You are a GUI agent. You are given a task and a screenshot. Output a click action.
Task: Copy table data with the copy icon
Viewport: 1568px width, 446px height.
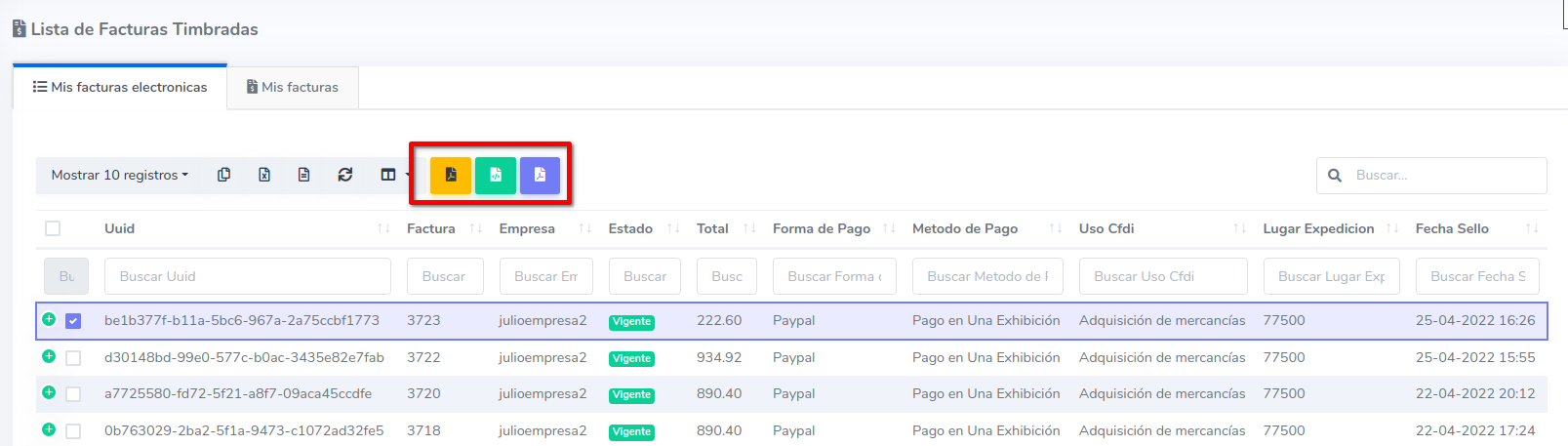coord(223,175)
